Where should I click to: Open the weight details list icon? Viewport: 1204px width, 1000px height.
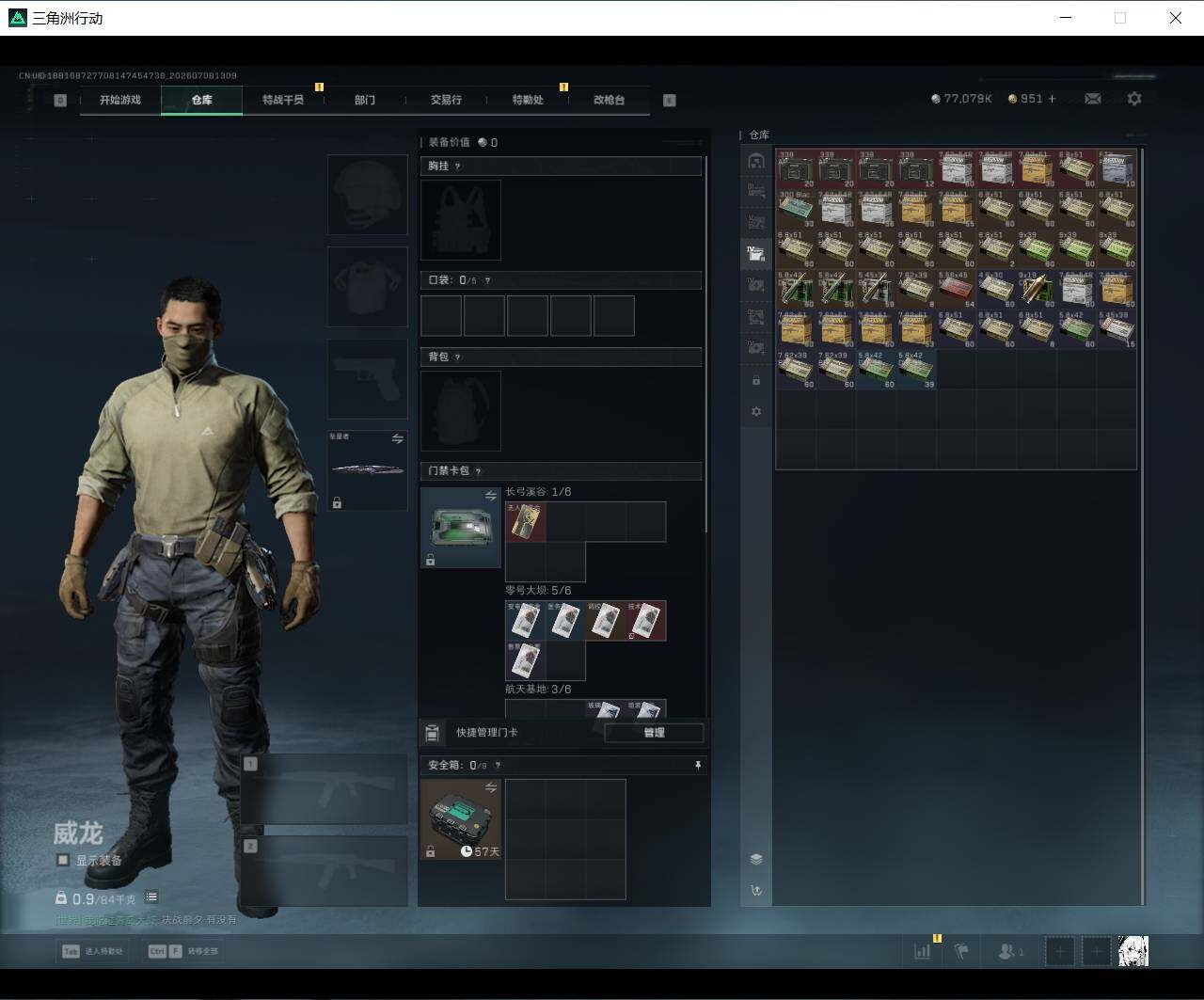coord(151,897)
